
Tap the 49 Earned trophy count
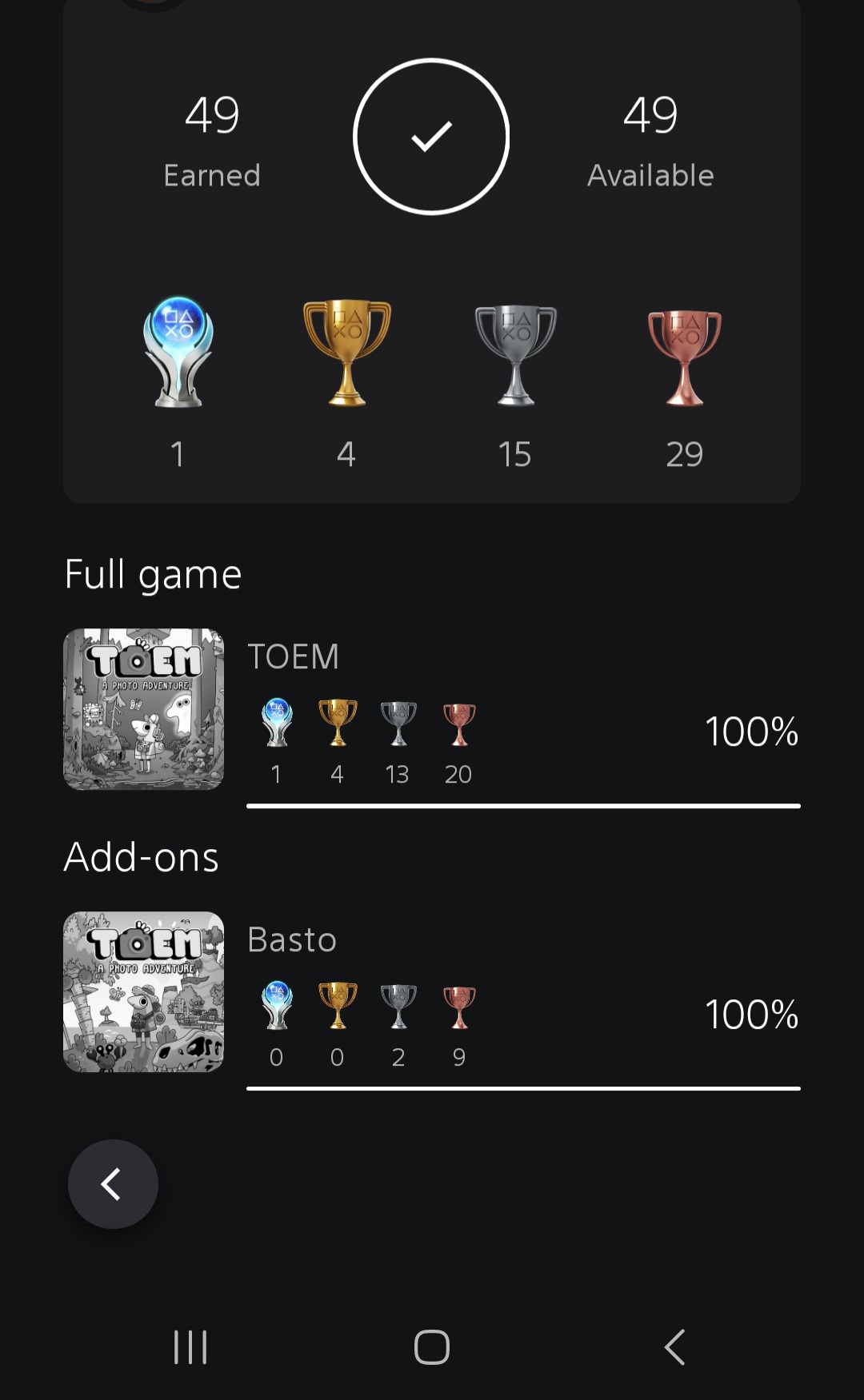tap(212, 114)
